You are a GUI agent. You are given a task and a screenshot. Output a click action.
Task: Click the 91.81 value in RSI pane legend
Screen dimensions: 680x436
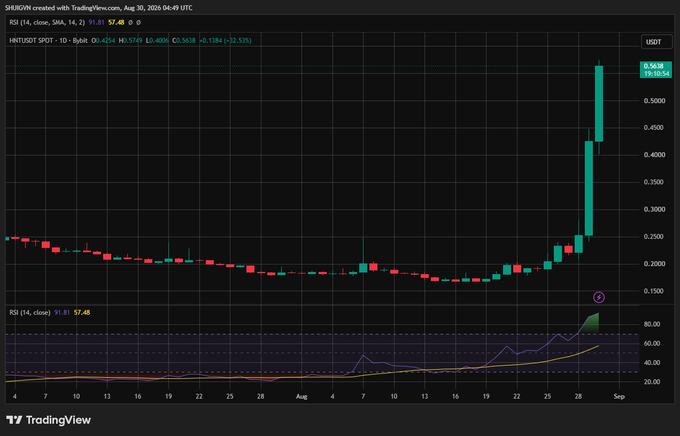(62, 312)
